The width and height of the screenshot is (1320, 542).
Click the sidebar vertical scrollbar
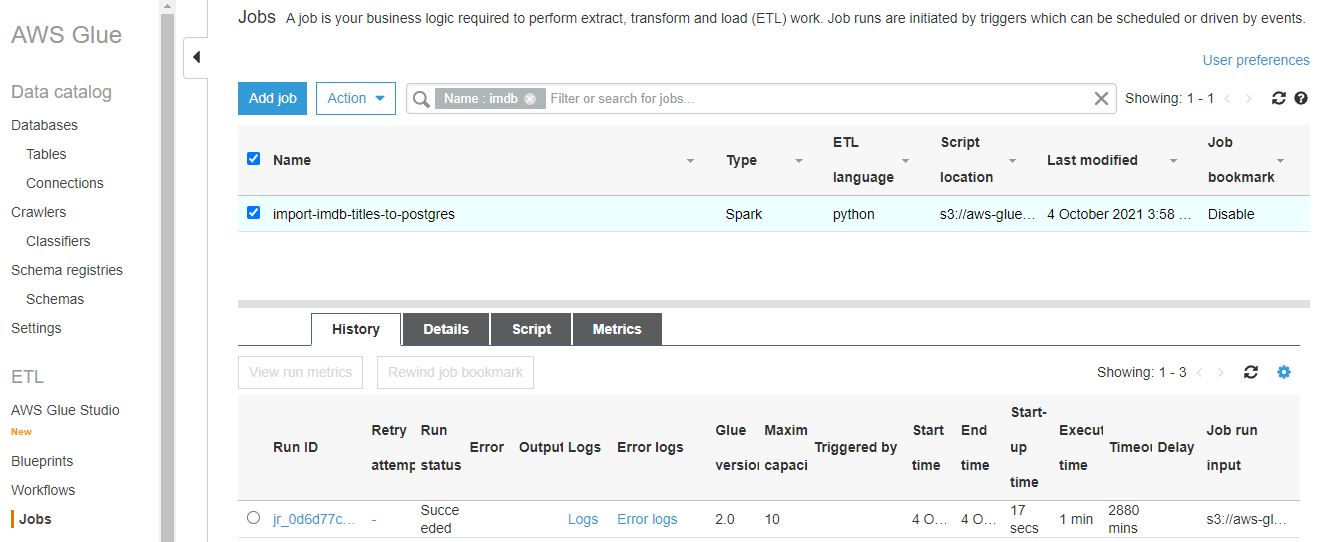(167, 271)
